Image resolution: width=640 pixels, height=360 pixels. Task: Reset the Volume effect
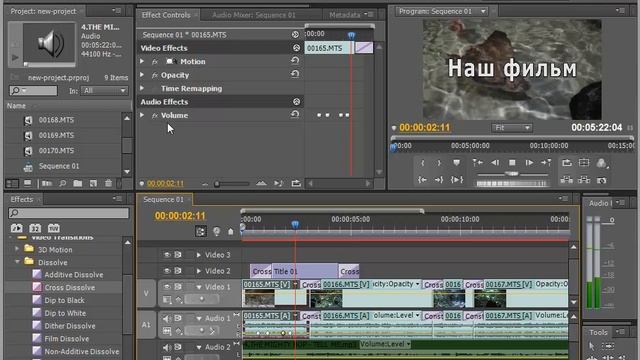pyautogui.click(x=295, y=115)
